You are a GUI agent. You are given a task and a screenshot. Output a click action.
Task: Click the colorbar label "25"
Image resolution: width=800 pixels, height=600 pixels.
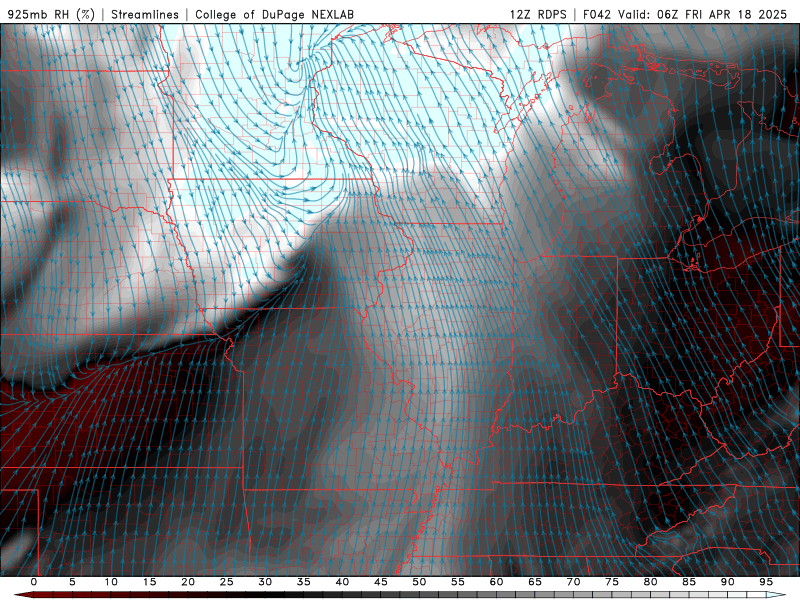[227, 582]
